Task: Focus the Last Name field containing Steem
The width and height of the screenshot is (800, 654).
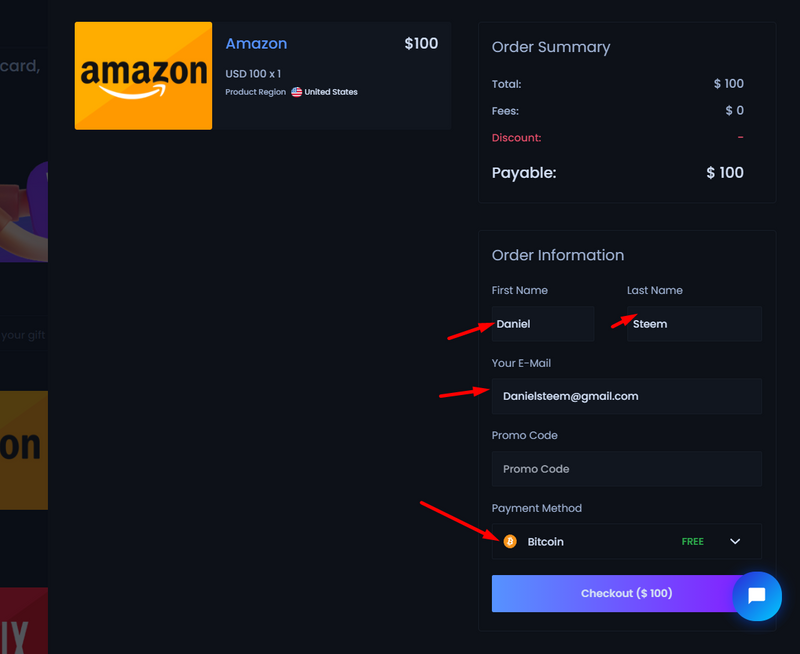Action: tap(694, 324)
